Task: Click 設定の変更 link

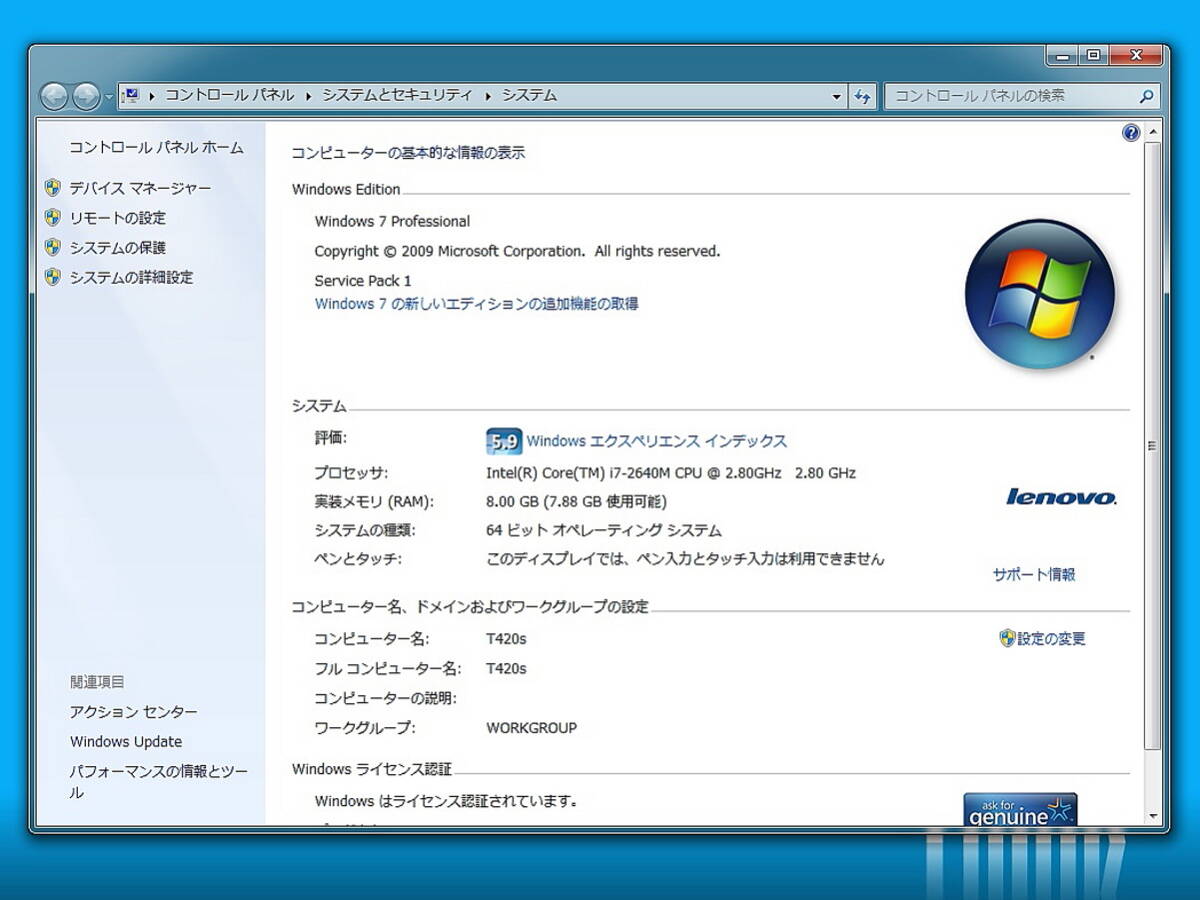Action: tap(1051, 639)
